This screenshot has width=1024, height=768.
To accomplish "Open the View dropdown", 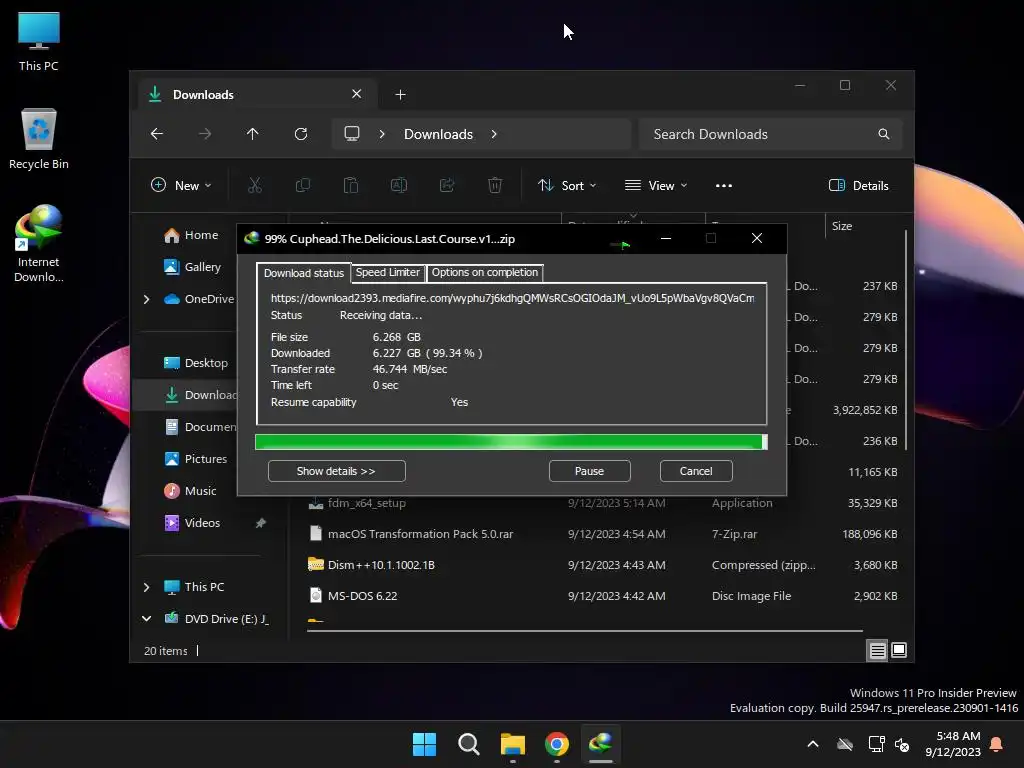I will point(656,185).
